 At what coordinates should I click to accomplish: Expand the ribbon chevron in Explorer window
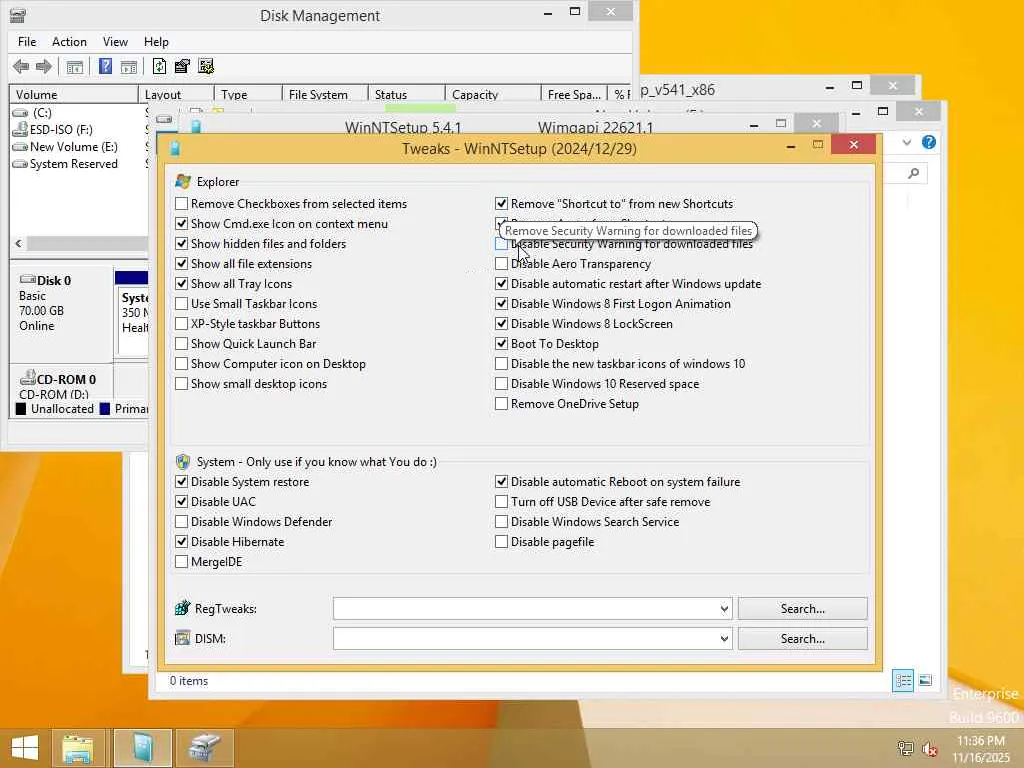[x=906, y=142]
